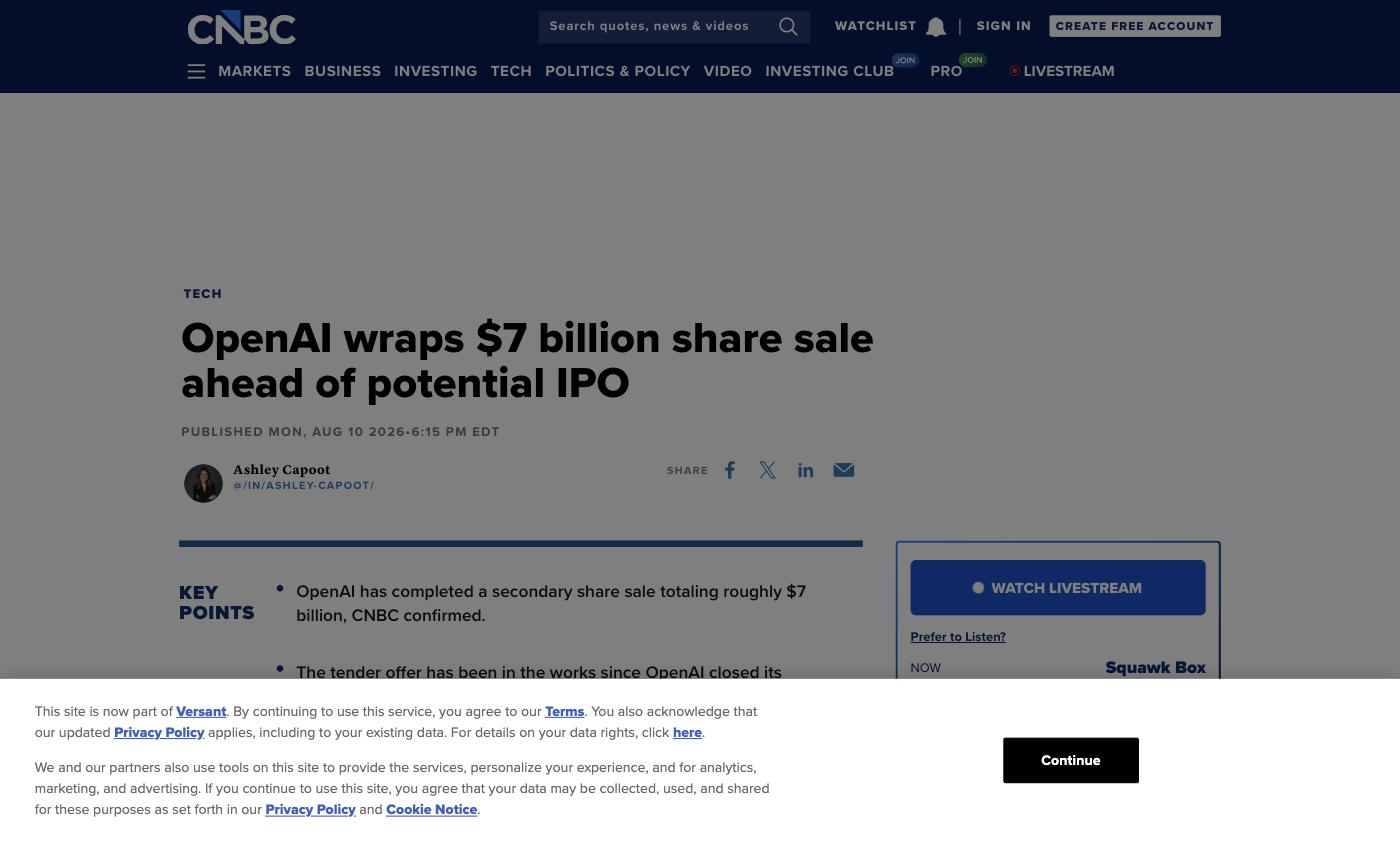This screenshot has width=1400, height=845.
Task: Open @/in/ashley-capoot/ LinkedIn handle
Action: 303,486
